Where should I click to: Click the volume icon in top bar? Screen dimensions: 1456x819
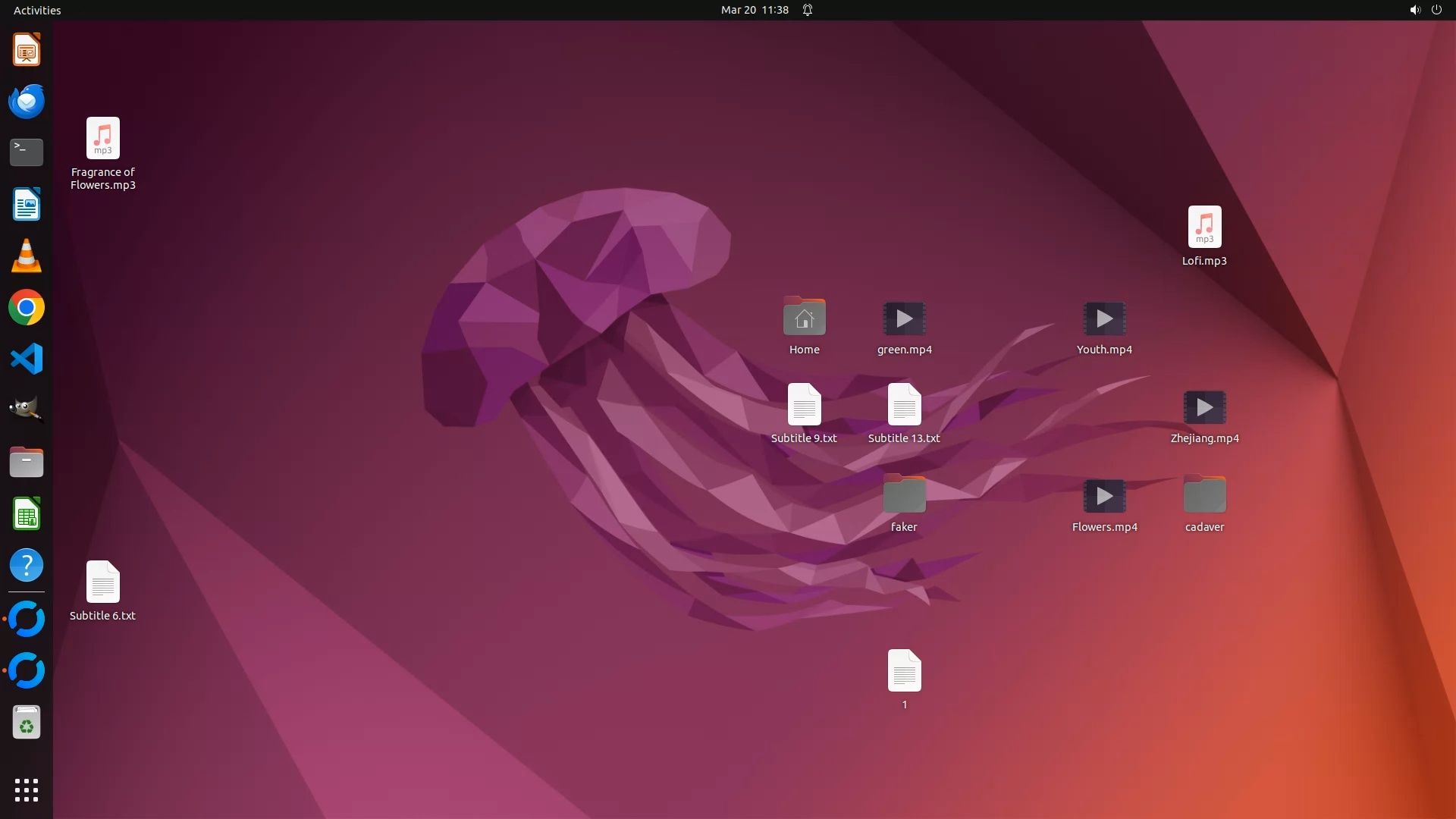point(1414,10)
